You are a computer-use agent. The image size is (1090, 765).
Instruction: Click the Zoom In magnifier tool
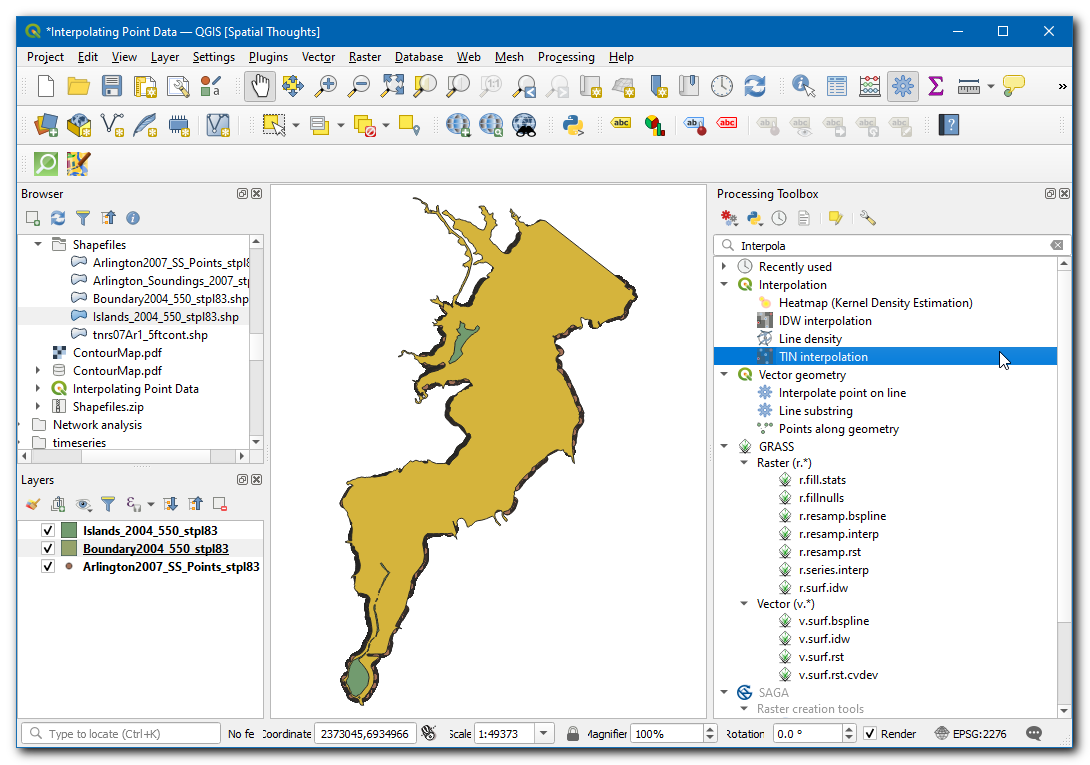click(325, 86)
